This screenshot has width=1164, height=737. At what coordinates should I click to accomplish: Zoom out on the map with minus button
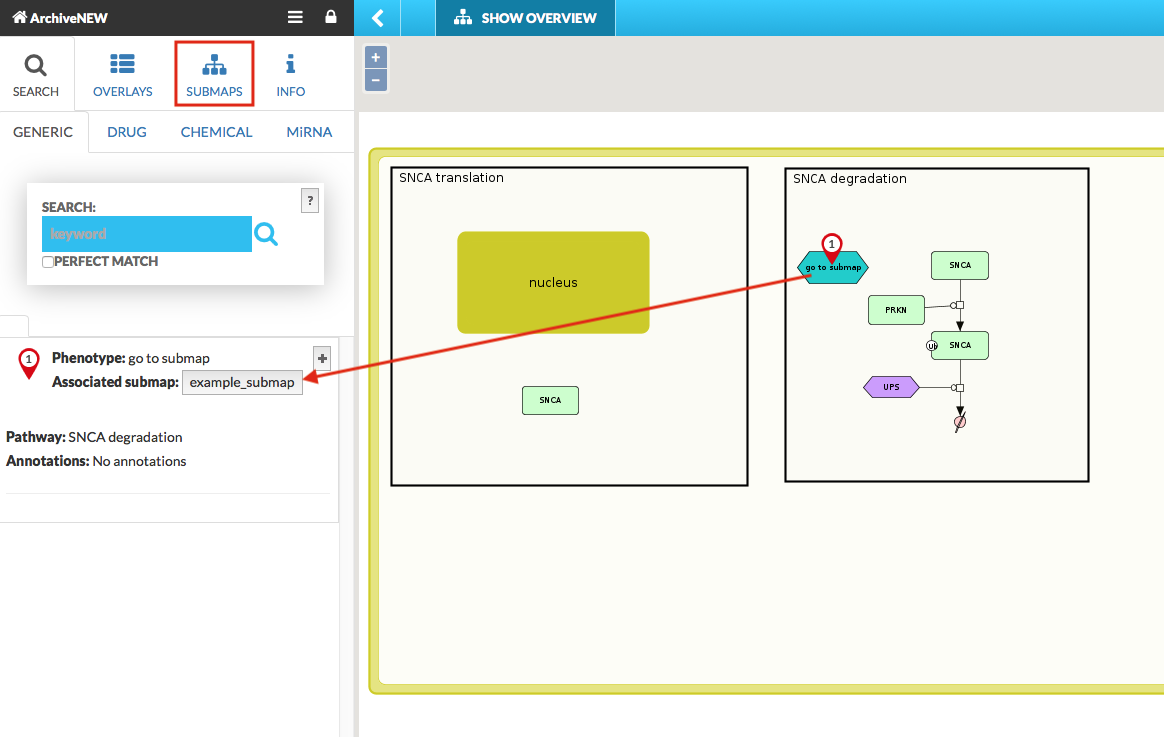click(376, 80)
